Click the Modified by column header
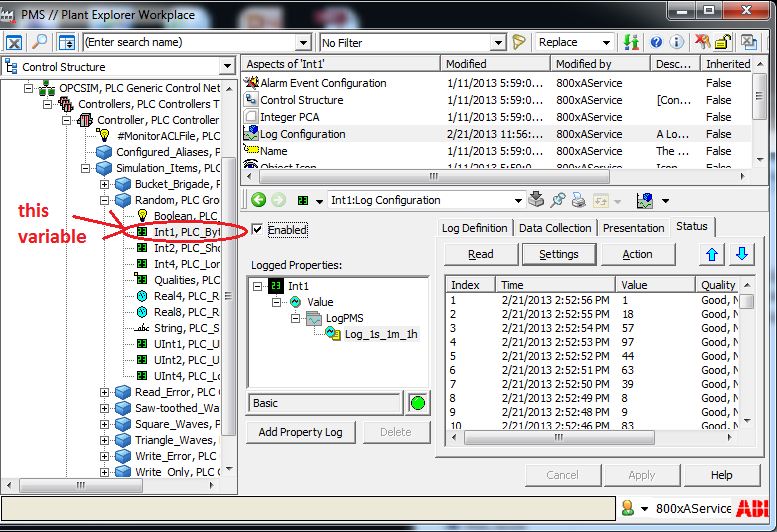 (600, 64)
